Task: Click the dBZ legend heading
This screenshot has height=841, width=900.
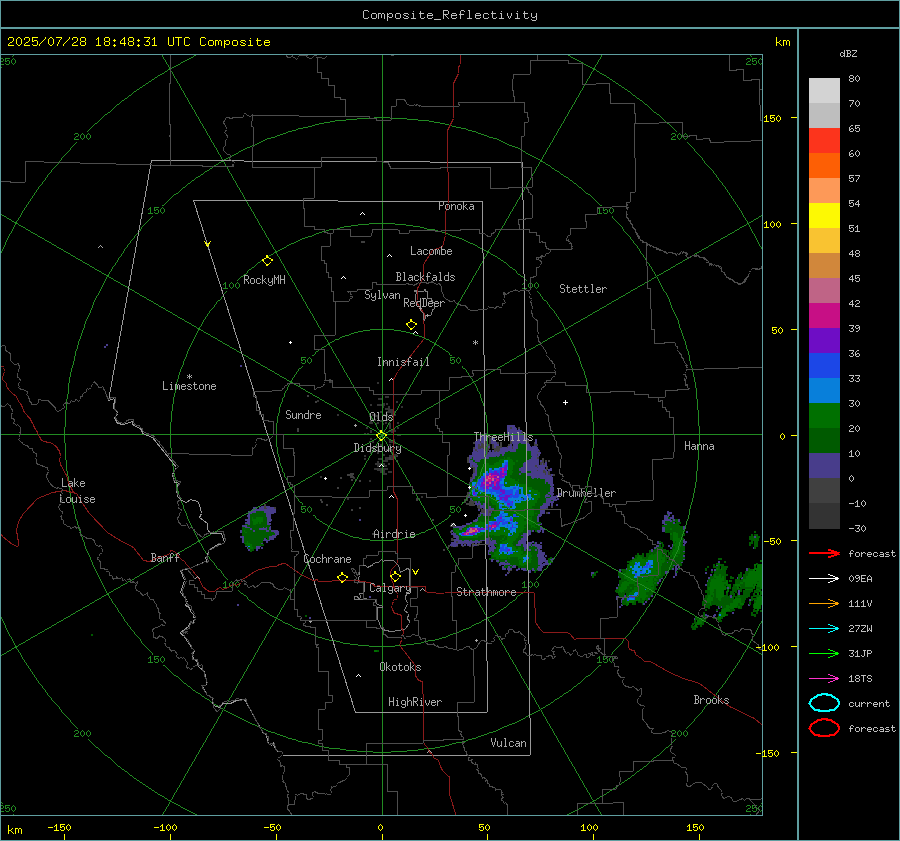Action: [848, 53]
